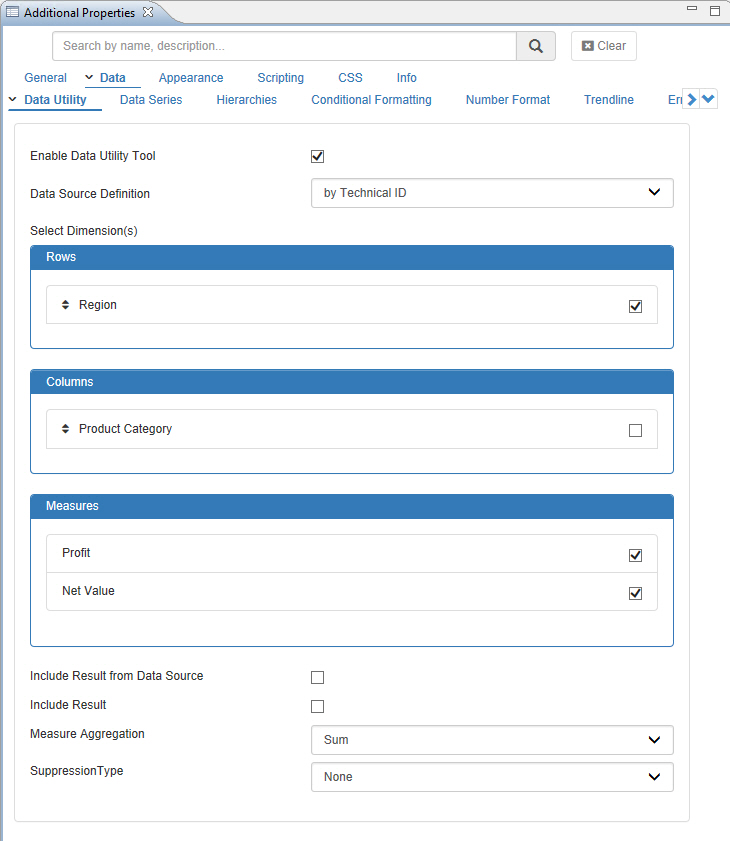The image size is (730, 841).
Task: Click the Additional Properties panel icon
Action: tap(13, 12)
